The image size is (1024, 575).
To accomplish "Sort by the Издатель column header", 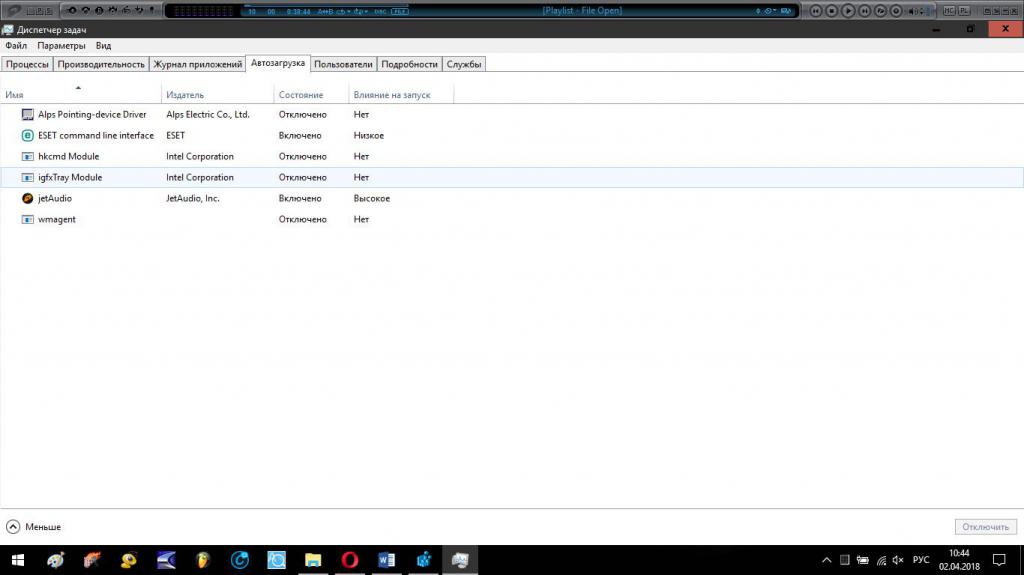I will 217,95.
